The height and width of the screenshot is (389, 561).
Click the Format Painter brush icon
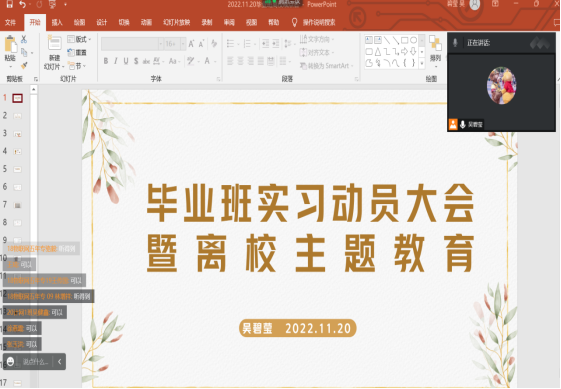[x=24, y=66]
